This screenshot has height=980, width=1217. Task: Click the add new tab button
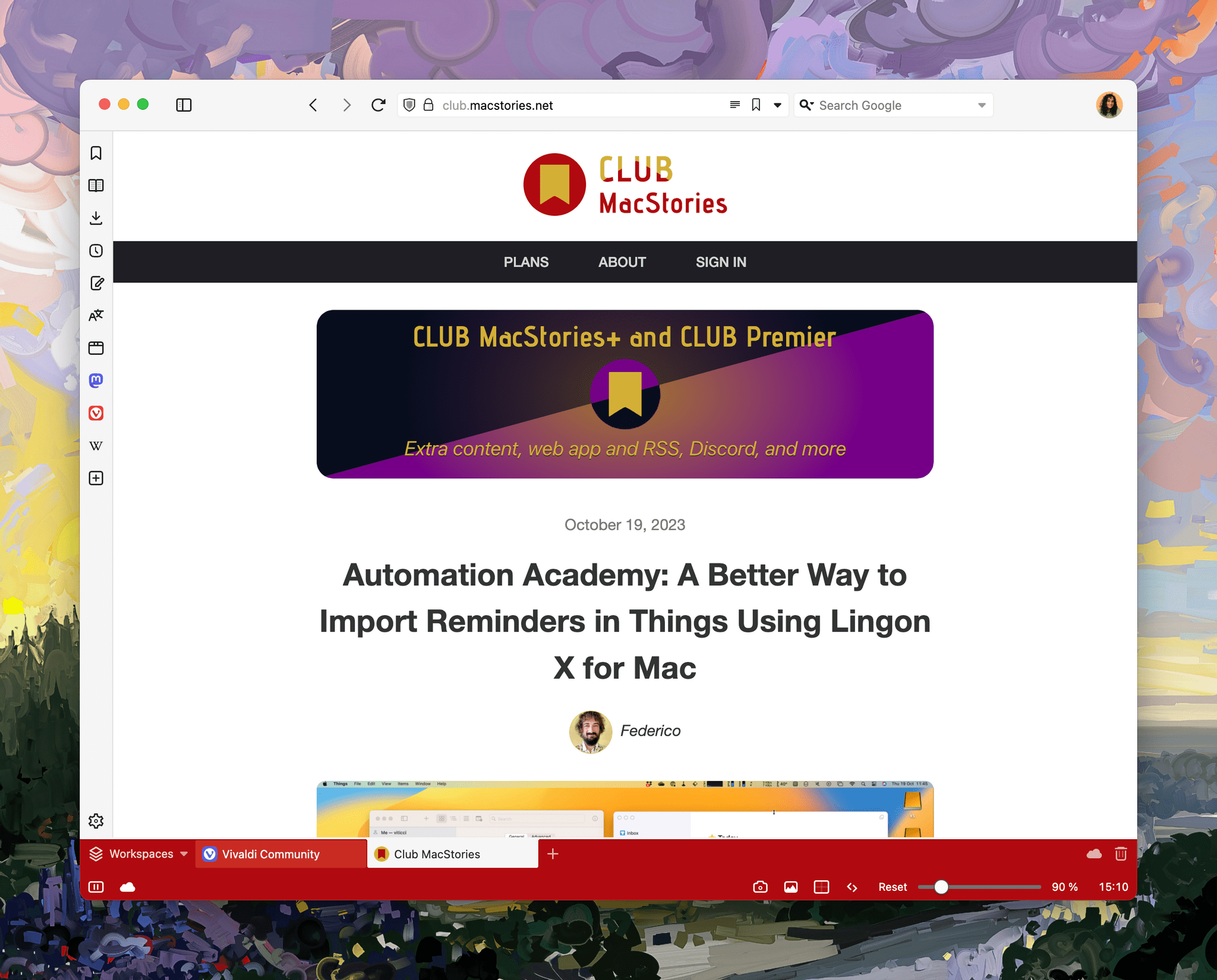coord(553,854)
